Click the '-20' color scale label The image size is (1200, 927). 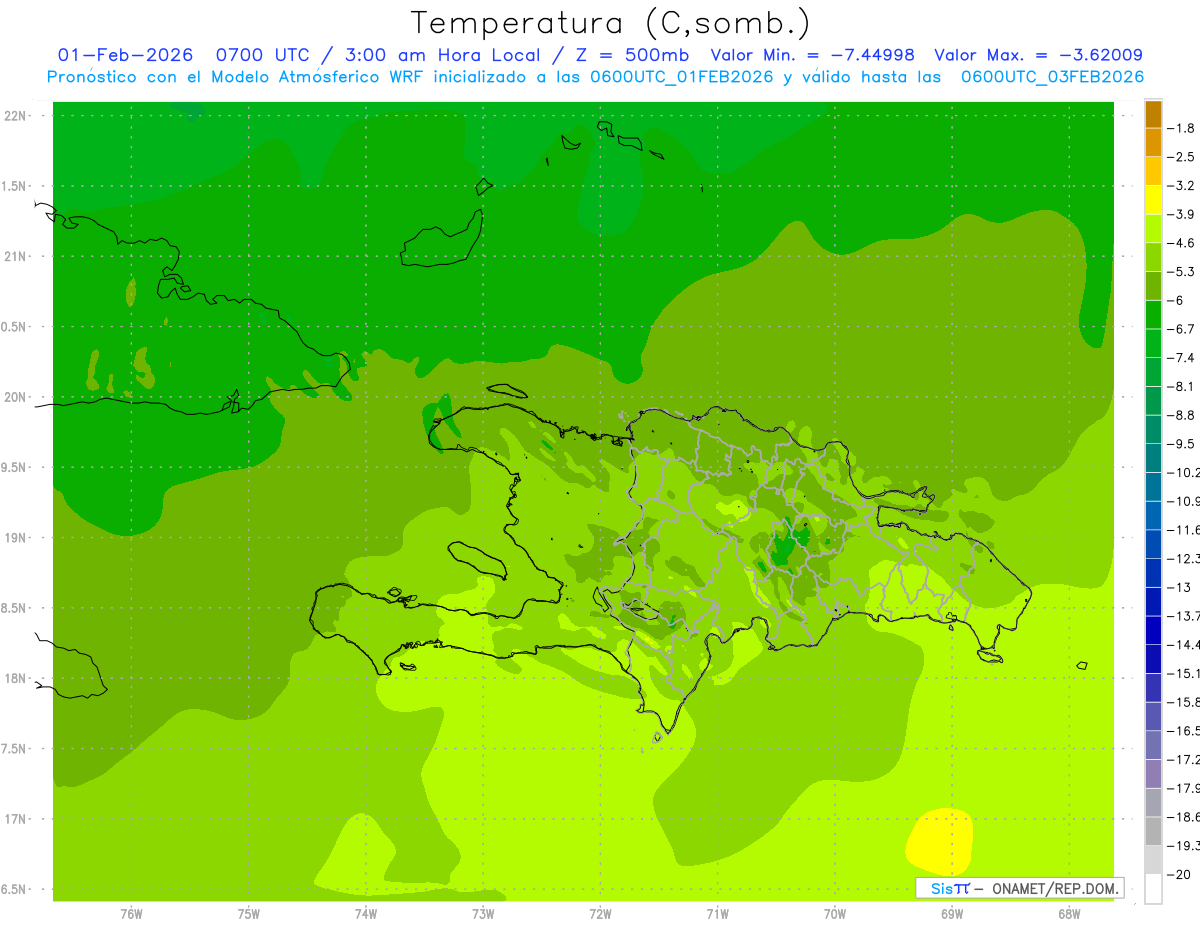pyautogui.click(x=1179, y=875)
